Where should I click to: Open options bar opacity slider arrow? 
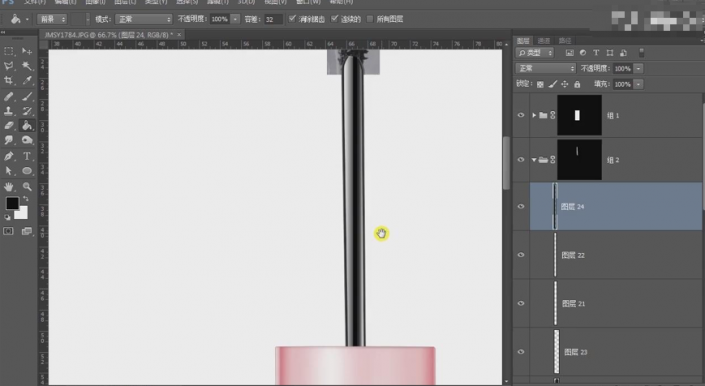235,19
